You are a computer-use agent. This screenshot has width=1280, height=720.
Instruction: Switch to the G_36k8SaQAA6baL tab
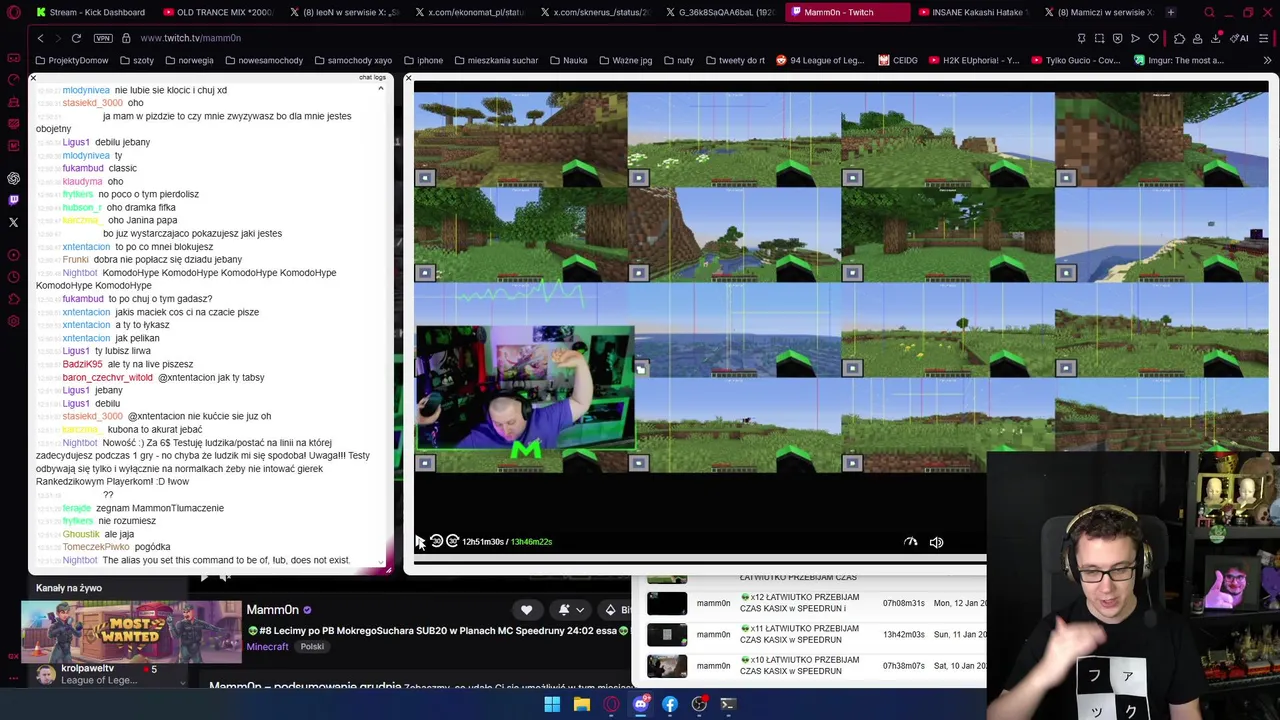(719, 12)
